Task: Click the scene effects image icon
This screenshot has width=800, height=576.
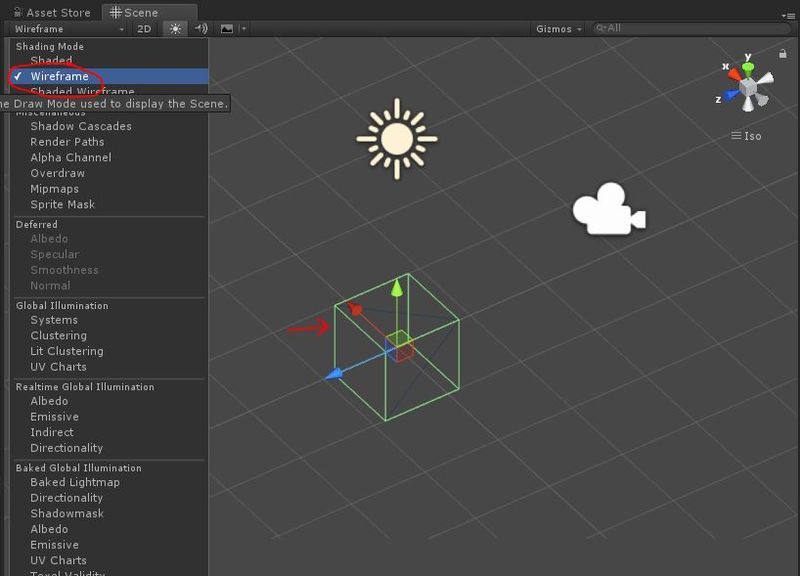Action: [227, 29]
